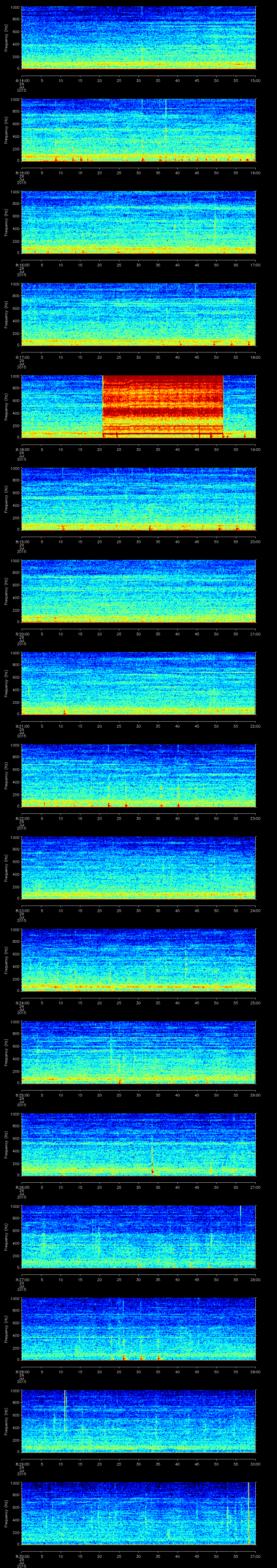The width and height of the screenshot is (277, 1568).
Task: Click the 19:00 end time label
Action: [255, 449]
